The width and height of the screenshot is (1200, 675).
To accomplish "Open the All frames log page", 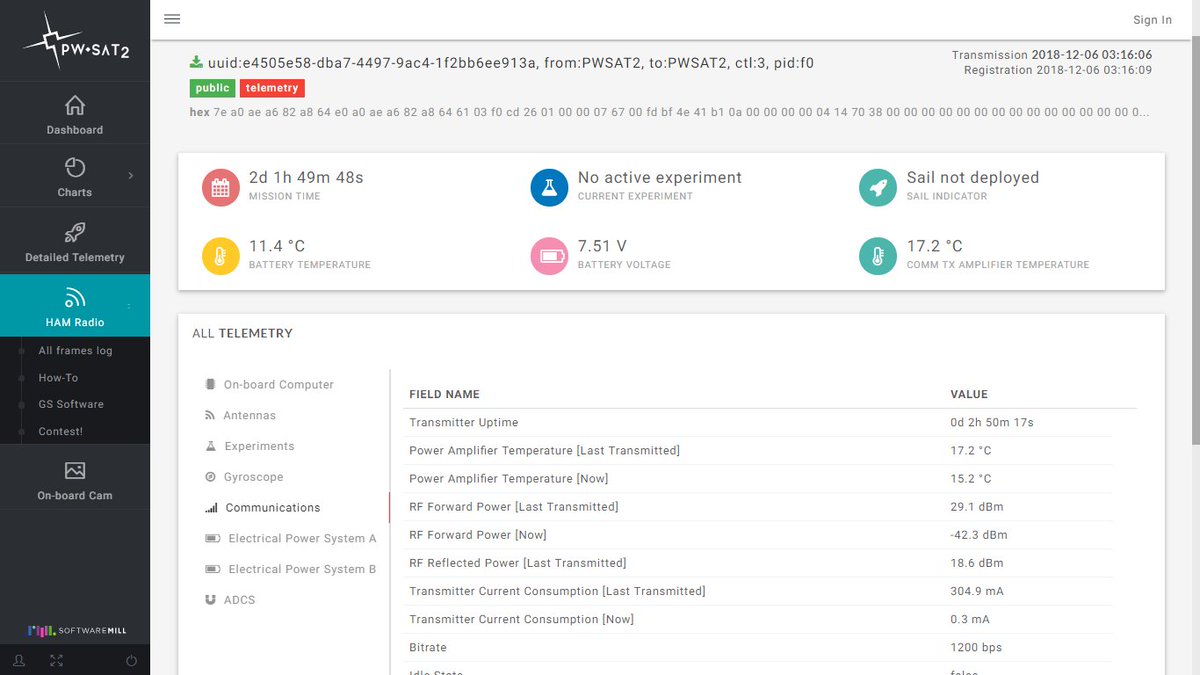I will pos(75,350).
